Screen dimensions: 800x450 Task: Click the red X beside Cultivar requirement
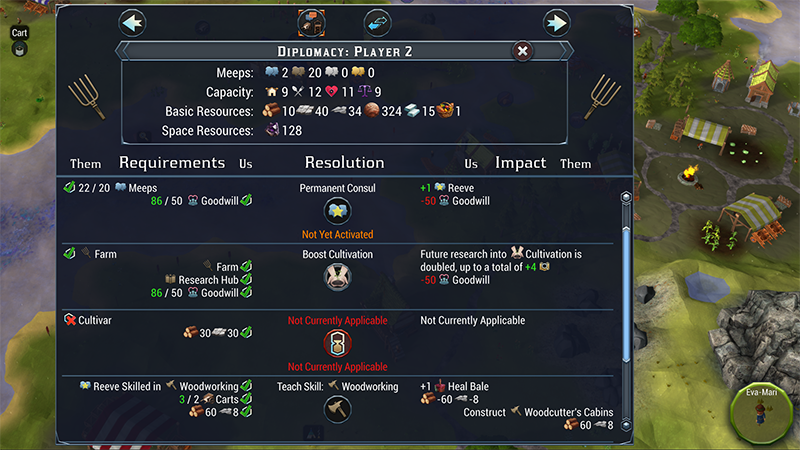(x=68, y=320)
